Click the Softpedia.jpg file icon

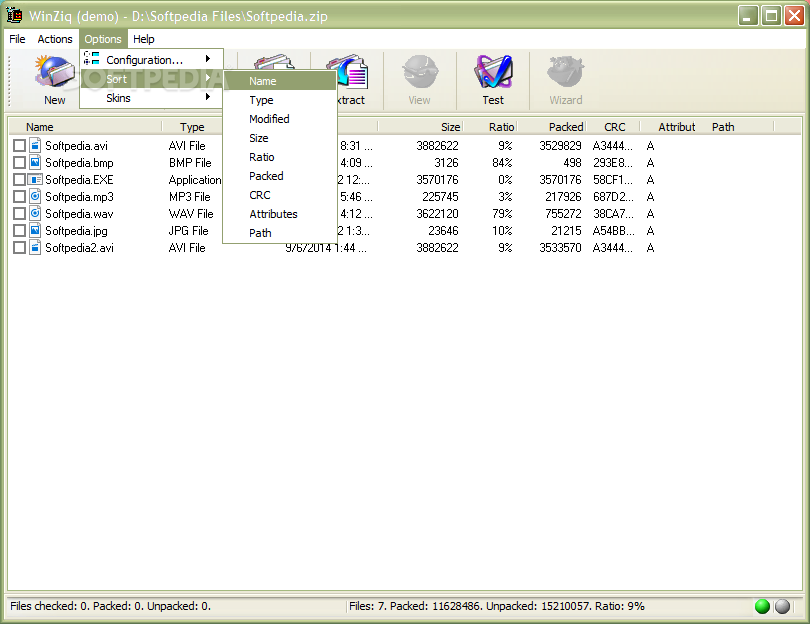(35, 230)
